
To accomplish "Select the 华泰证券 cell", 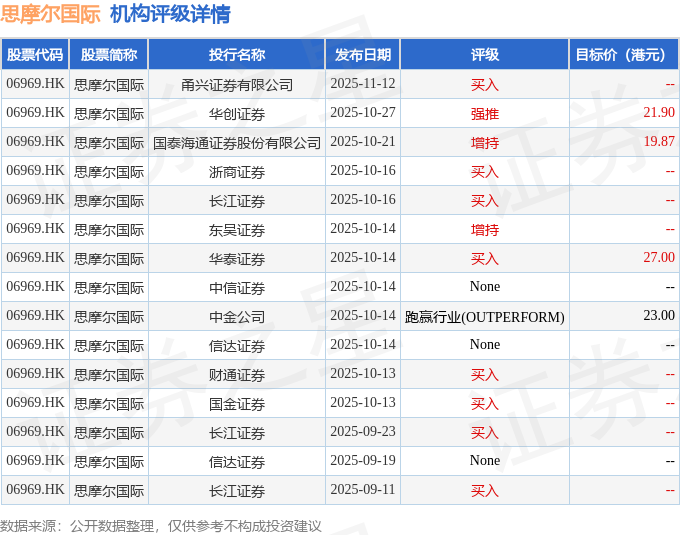I will 237,259.
